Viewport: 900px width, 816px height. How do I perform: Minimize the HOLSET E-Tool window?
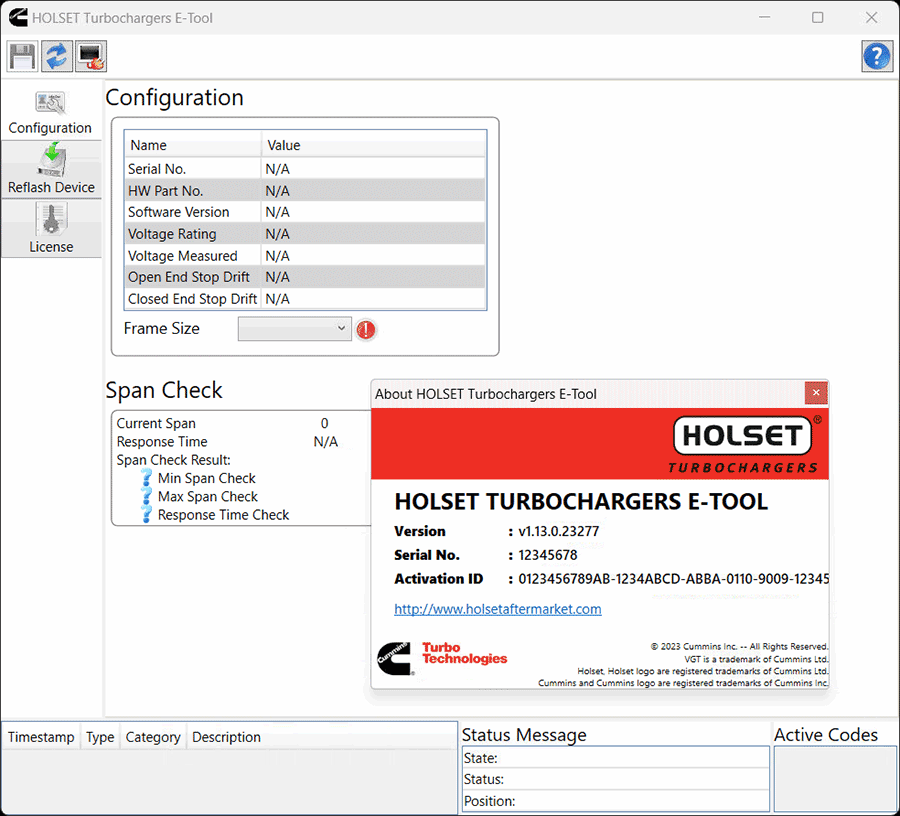click(x=765, y=18)
